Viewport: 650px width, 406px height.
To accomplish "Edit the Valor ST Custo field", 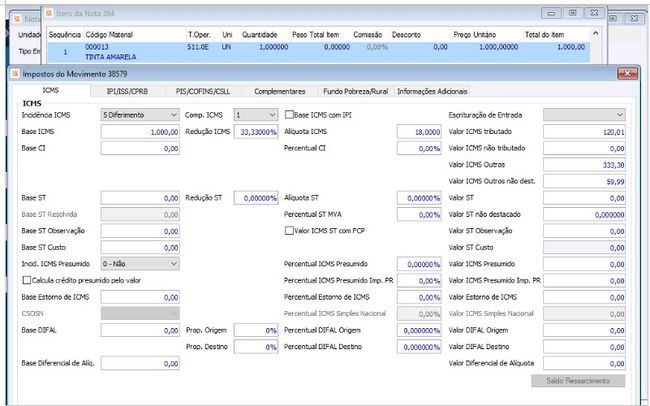I will (x=584, y=248).
